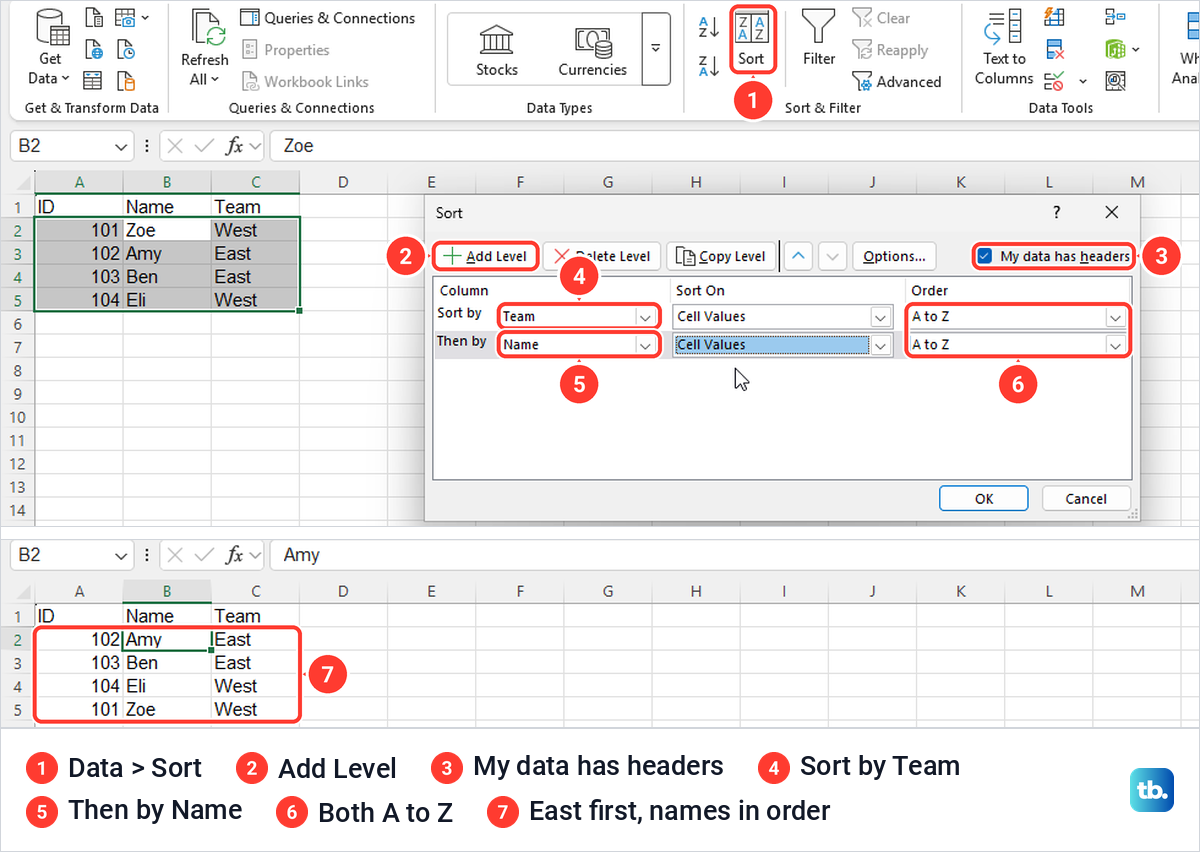The width and height of the screenshot is (1200, 852).
Task: Click the fx button beside the Amy formula bar
Action: point(234,554)
